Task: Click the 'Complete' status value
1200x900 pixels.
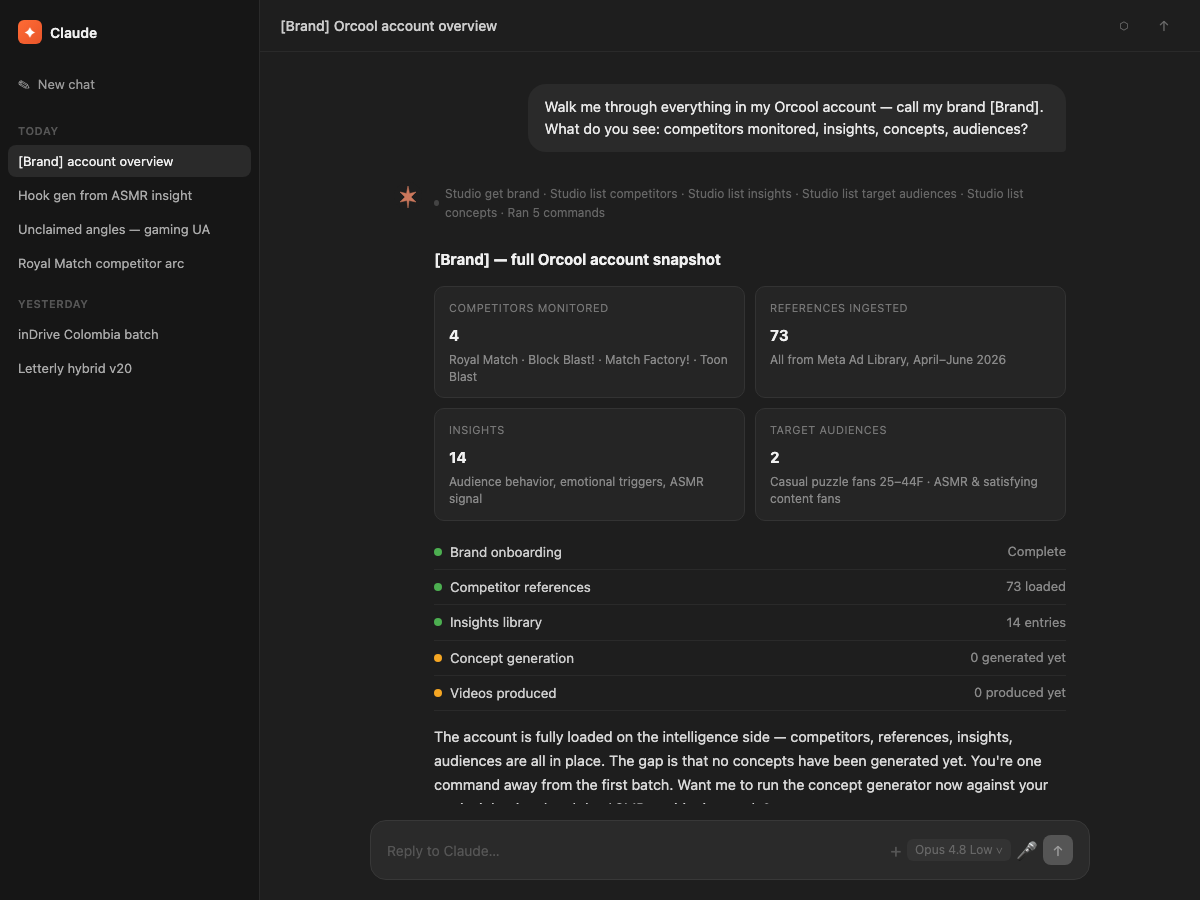Action: pos(1037,552)
